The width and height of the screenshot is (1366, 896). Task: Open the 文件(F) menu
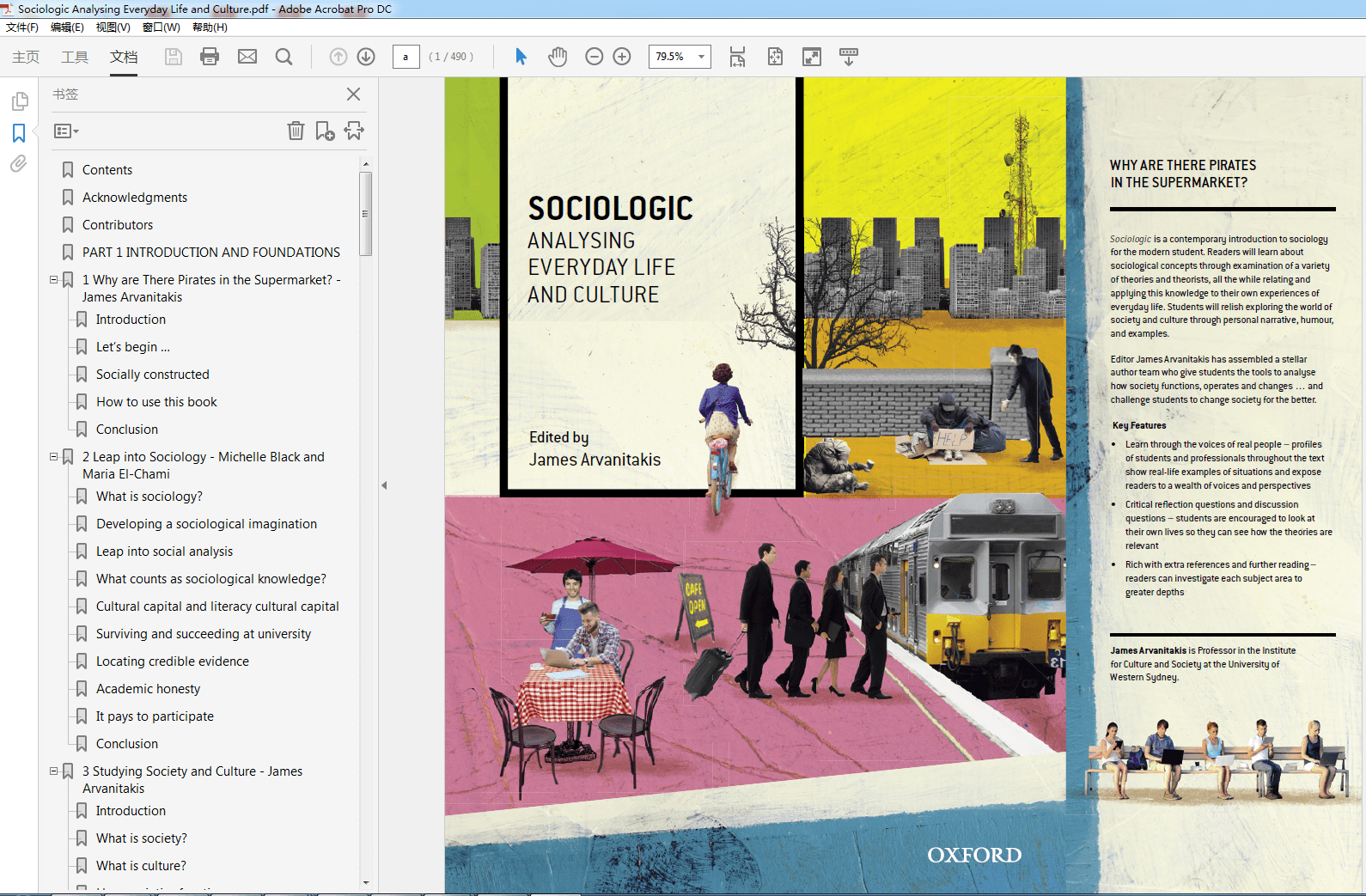click(22, 27)
